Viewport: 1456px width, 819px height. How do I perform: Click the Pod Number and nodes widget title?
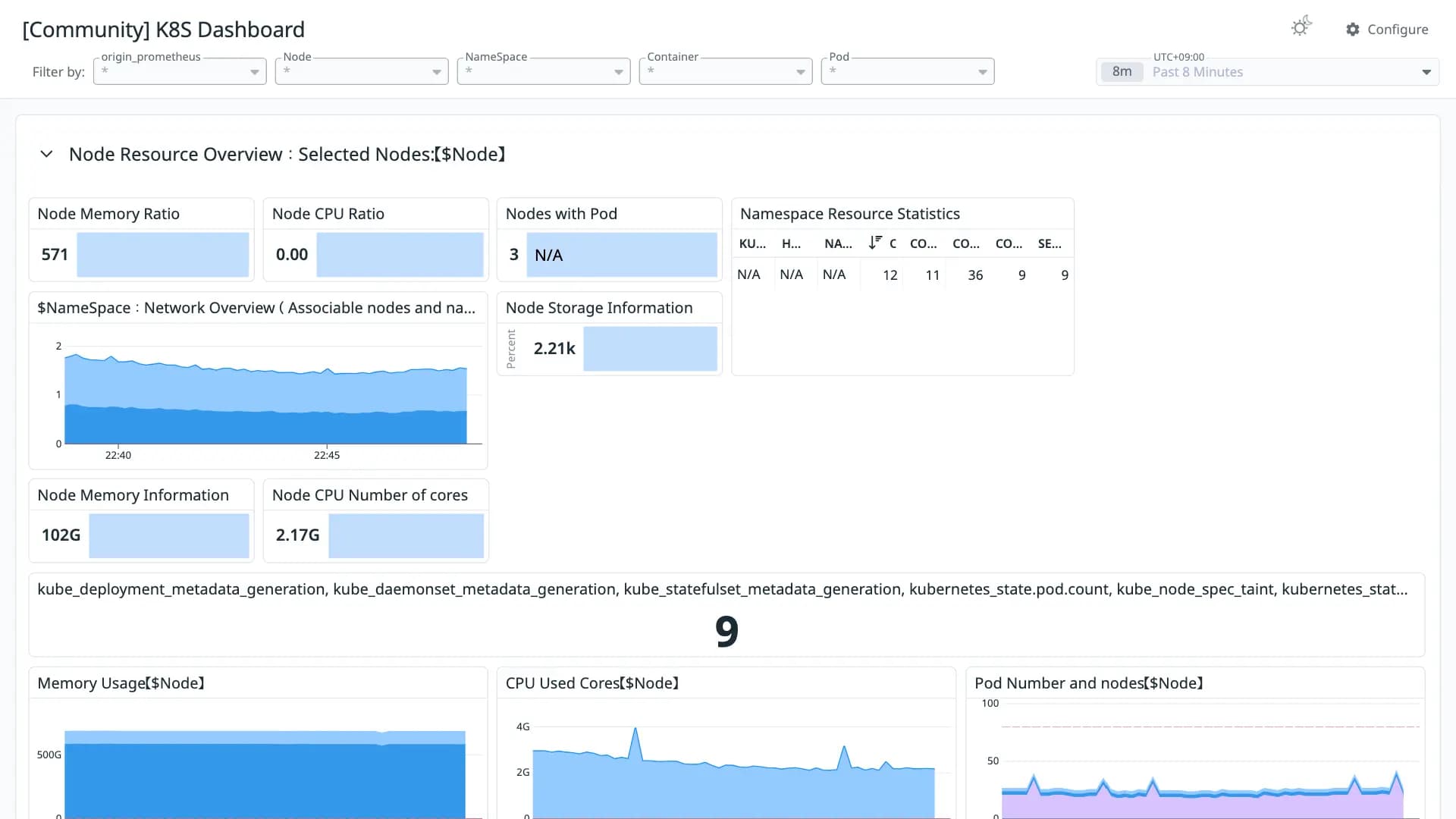click(1089, 683)
